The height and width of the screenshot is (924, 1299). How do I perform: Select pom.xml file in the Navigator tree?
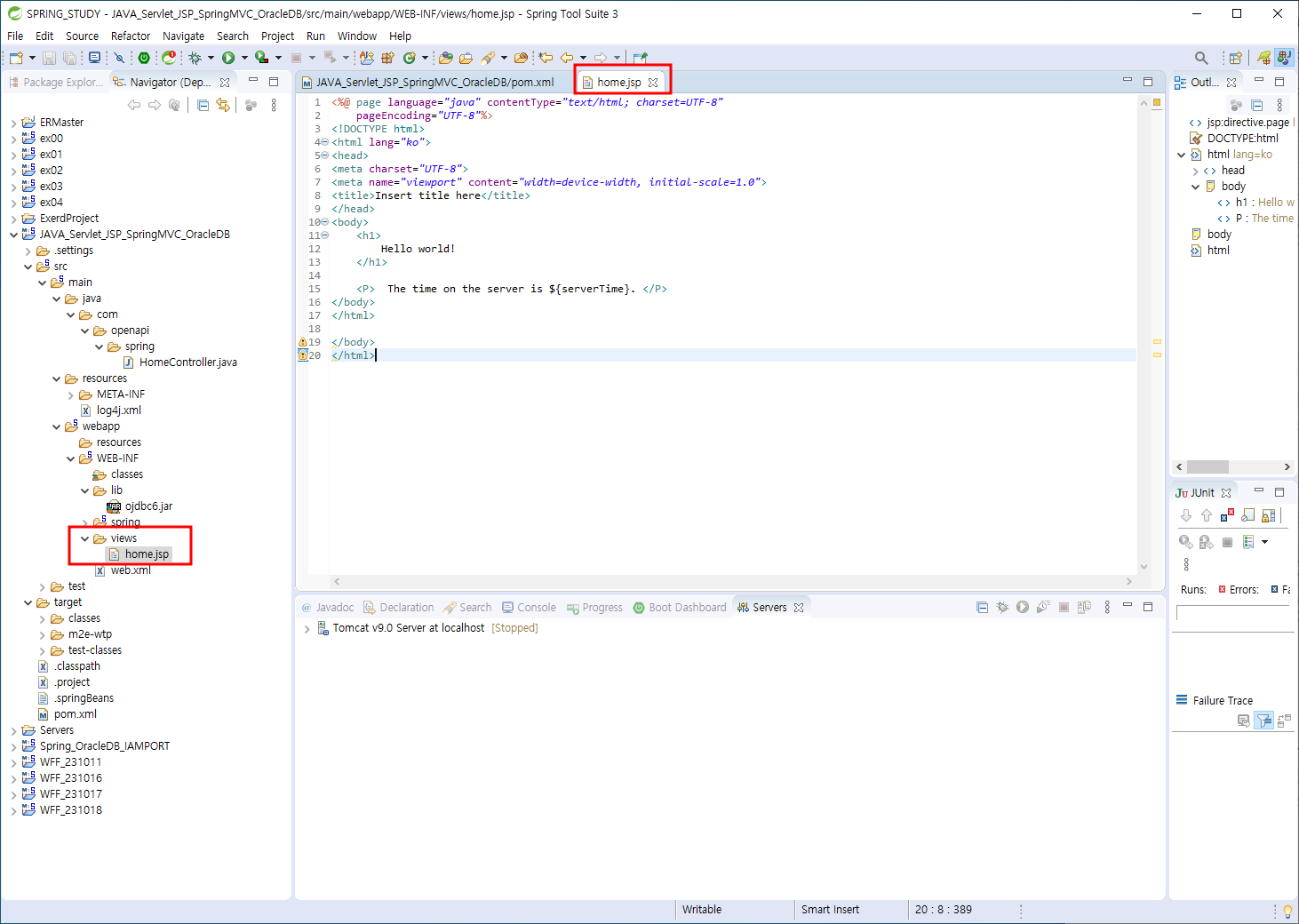point(68,714)
